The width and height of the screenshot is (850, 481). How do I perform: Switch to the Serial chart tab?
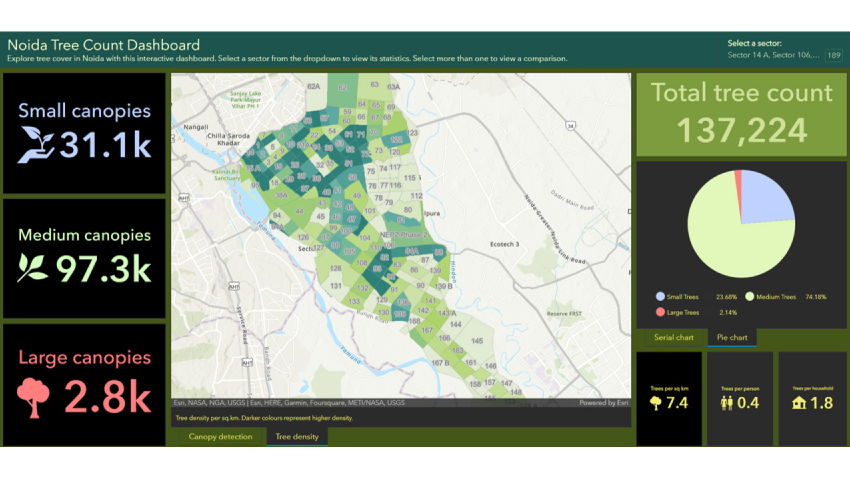tap(673, 338)
